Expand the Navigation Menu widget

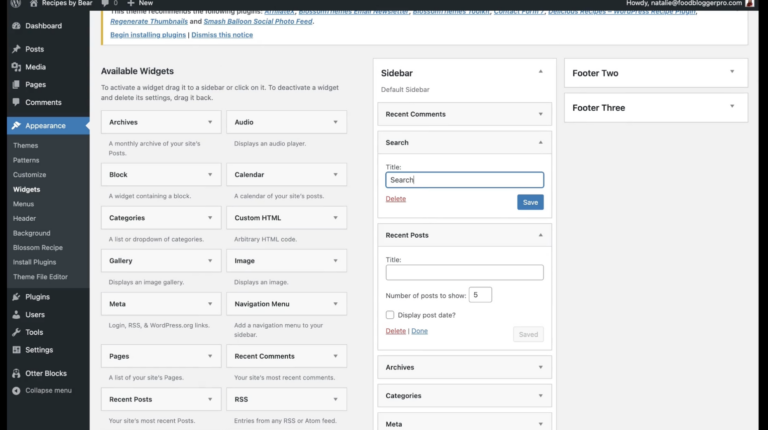[336, 304]
